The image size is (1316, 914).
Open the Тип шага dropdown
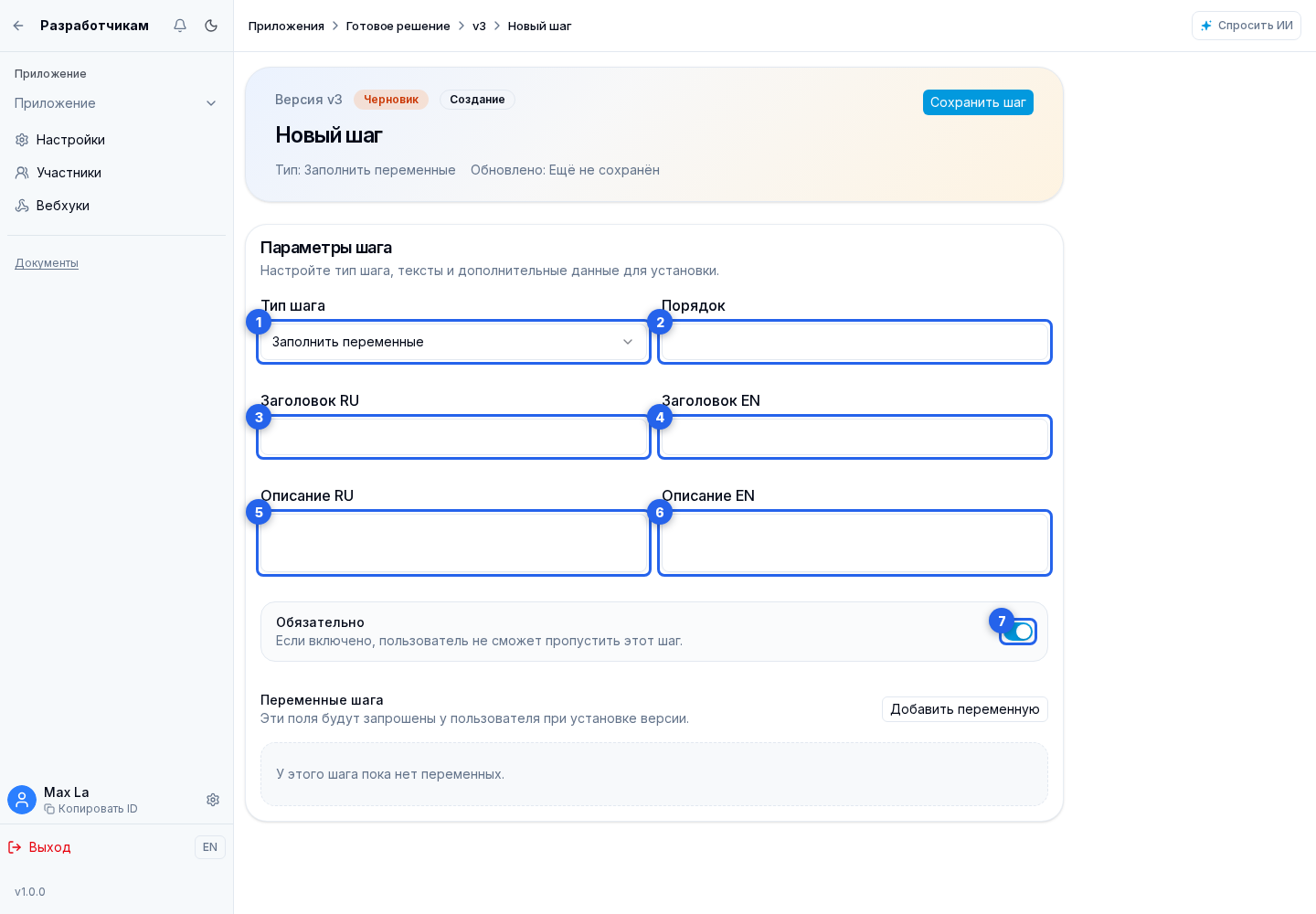[453, 342]
